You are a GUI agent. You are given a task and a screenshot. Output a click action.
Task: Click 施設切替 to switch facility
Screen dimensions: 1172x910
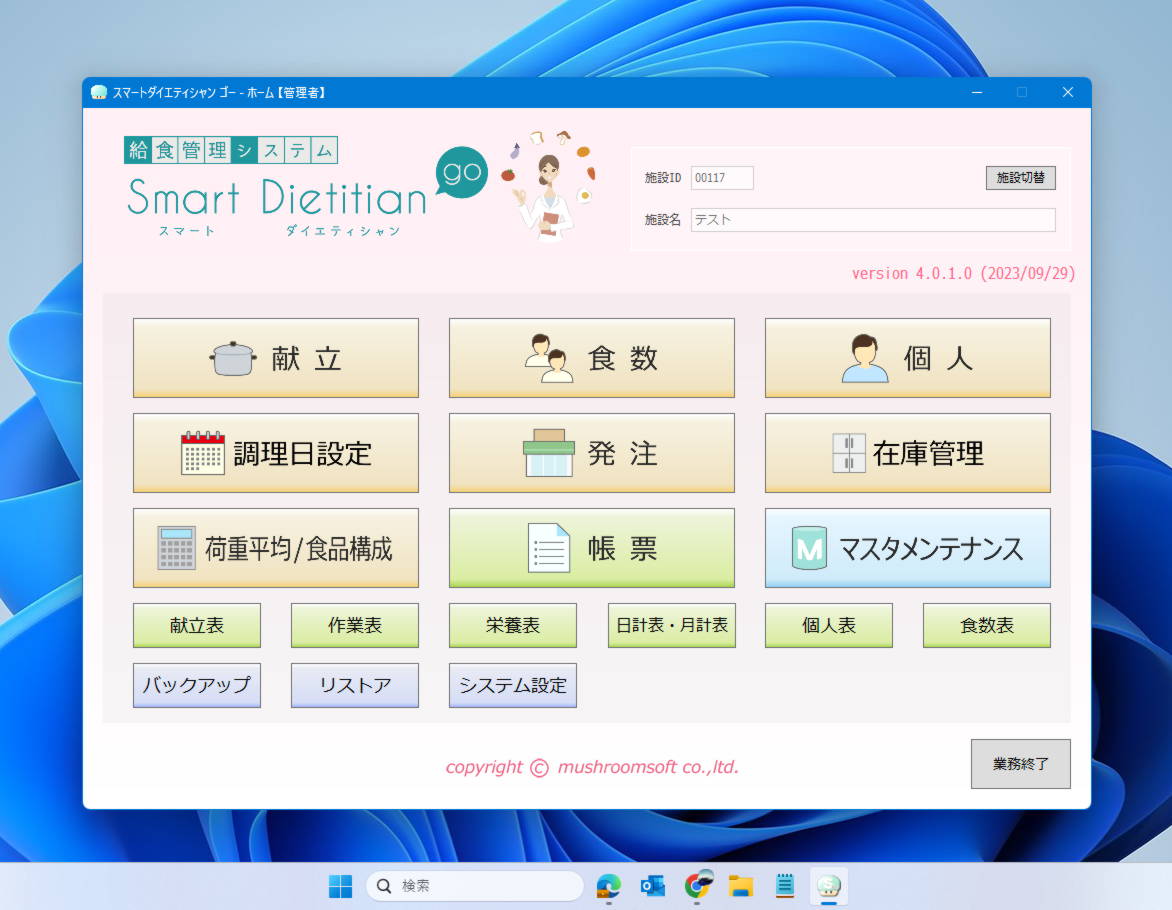pos(1020,178)
